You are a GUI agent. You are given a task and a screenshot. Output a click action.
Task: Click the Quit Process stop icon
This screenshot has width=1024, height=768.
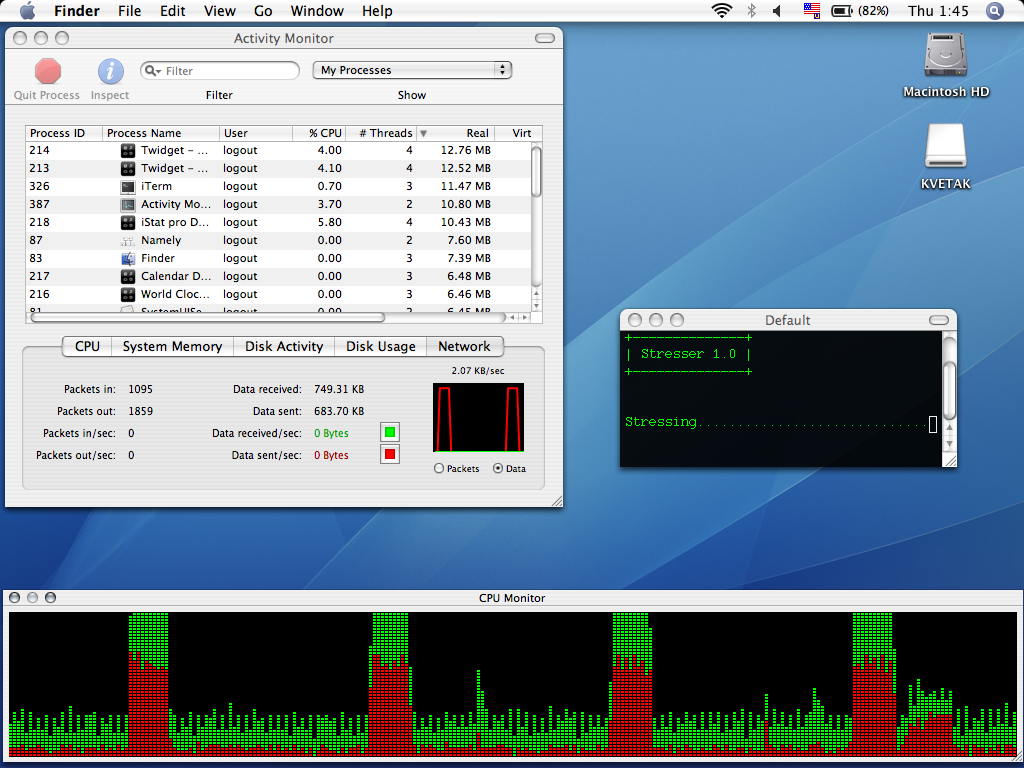47,72
